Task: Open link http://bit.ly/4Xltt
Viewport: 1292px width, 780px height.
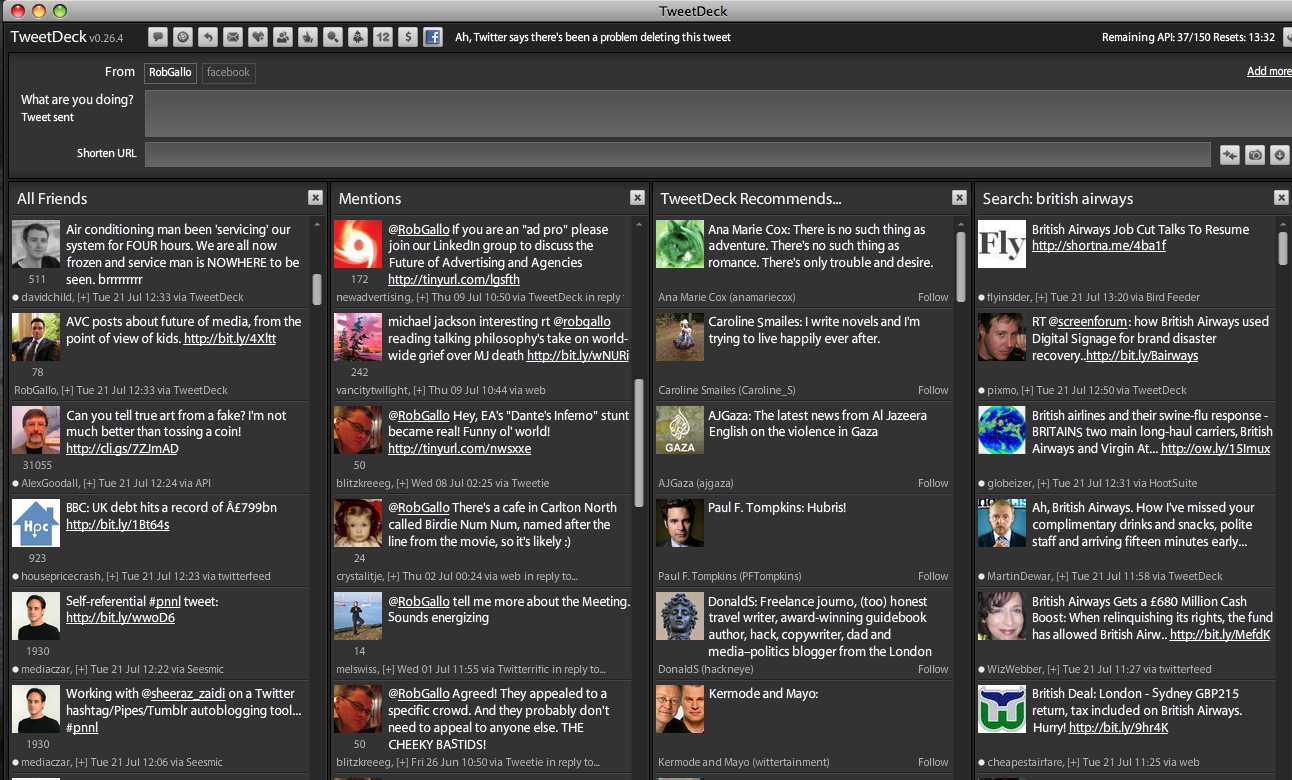Action: point(230,339)
